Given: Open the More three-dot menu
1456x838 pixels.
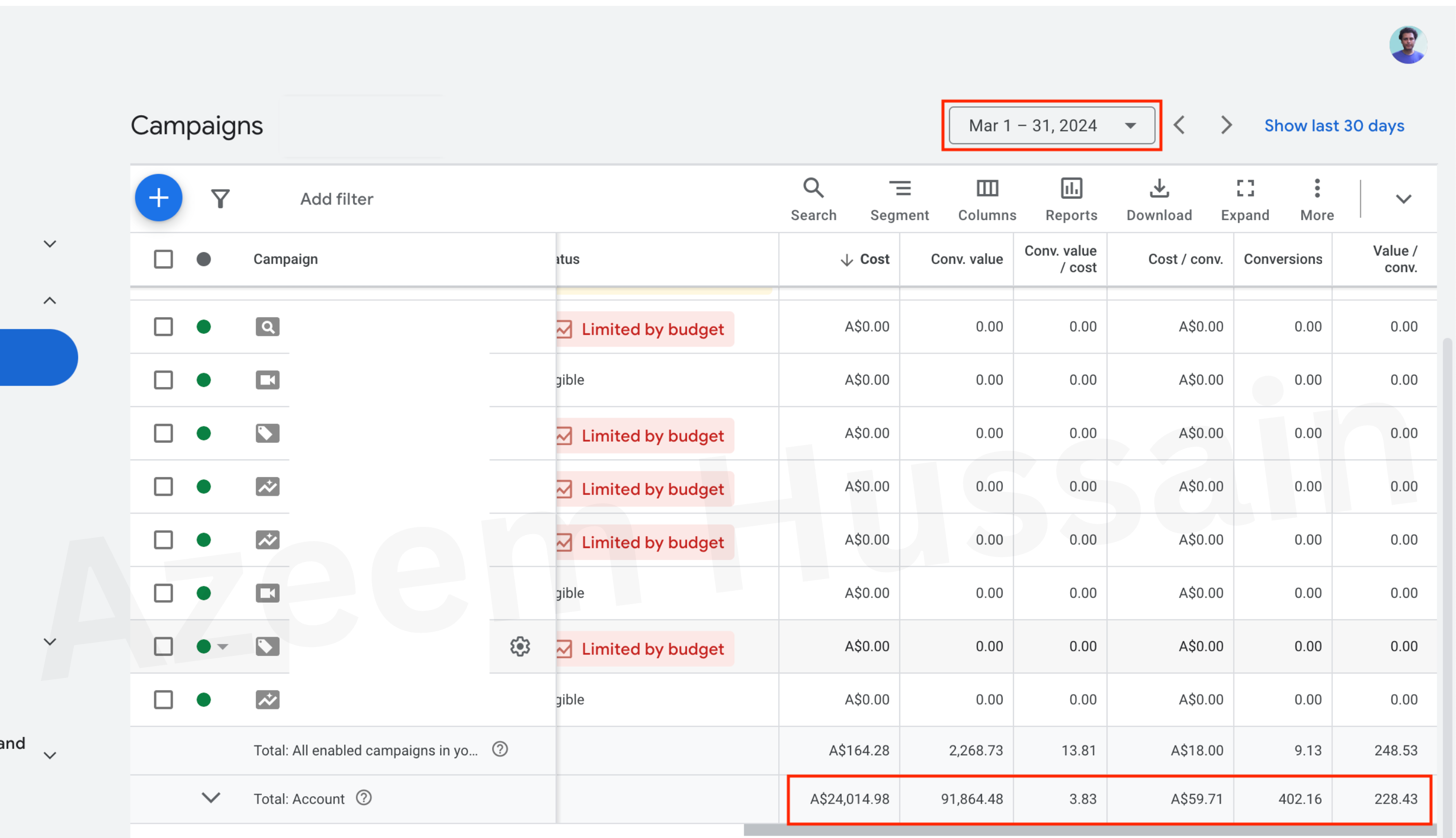Looking at the screenshot, I should click(x=1317, y=200).
